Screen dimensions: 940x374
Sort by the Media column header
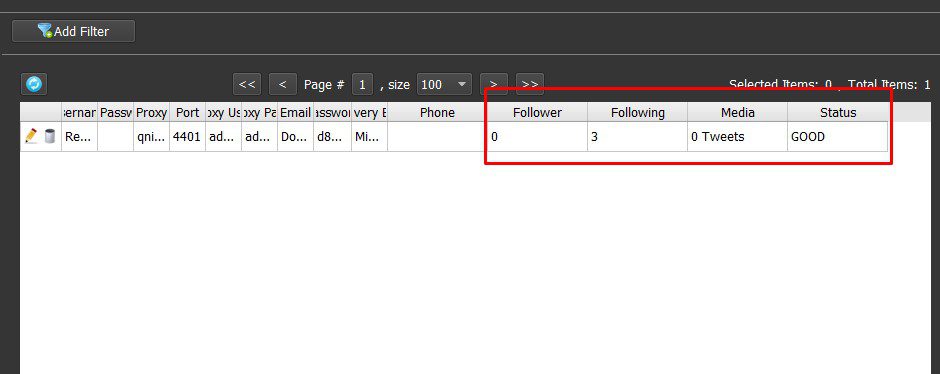tap(737, 113)
